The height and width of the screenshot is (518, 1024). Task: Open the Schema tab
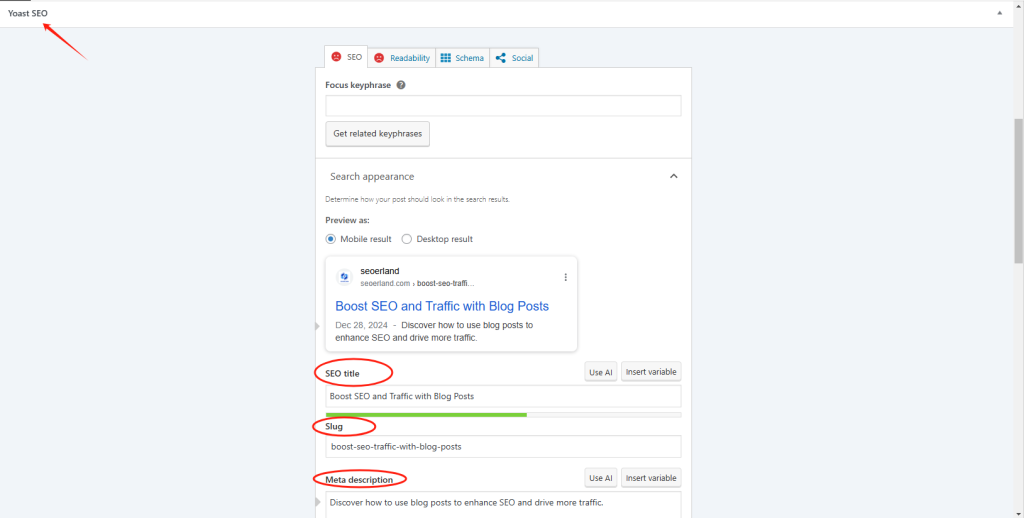point(462,58)
